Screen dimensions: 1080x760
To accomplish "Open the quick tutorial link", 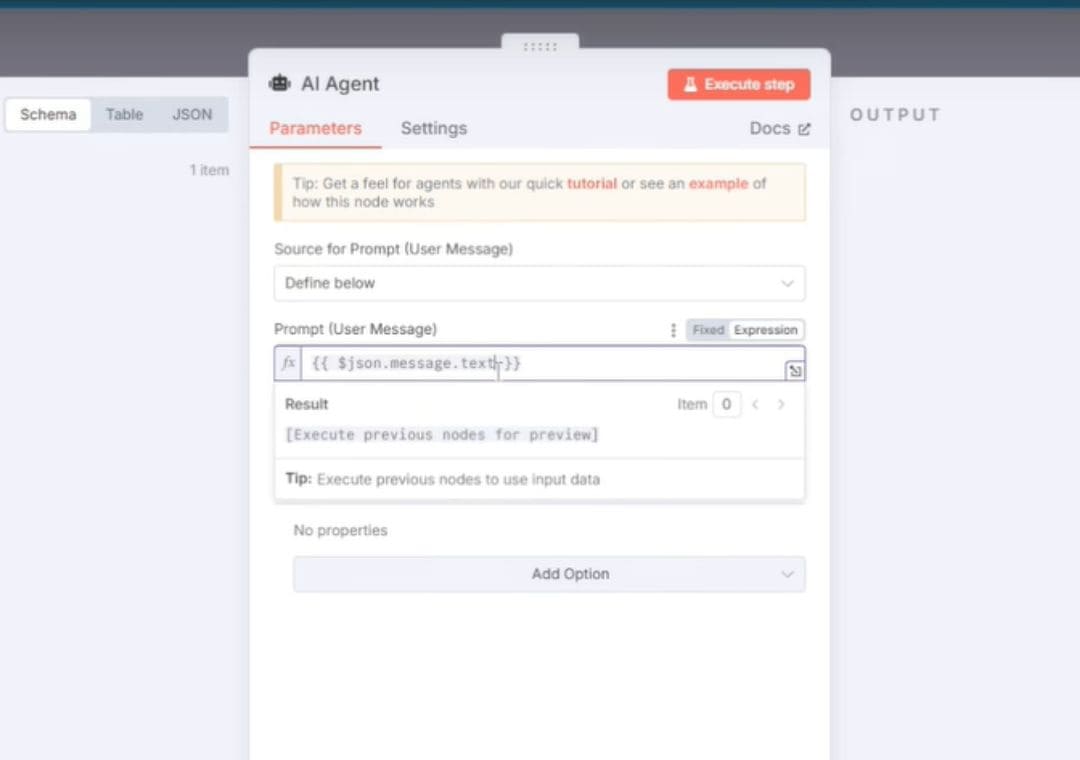I will 591,184.
